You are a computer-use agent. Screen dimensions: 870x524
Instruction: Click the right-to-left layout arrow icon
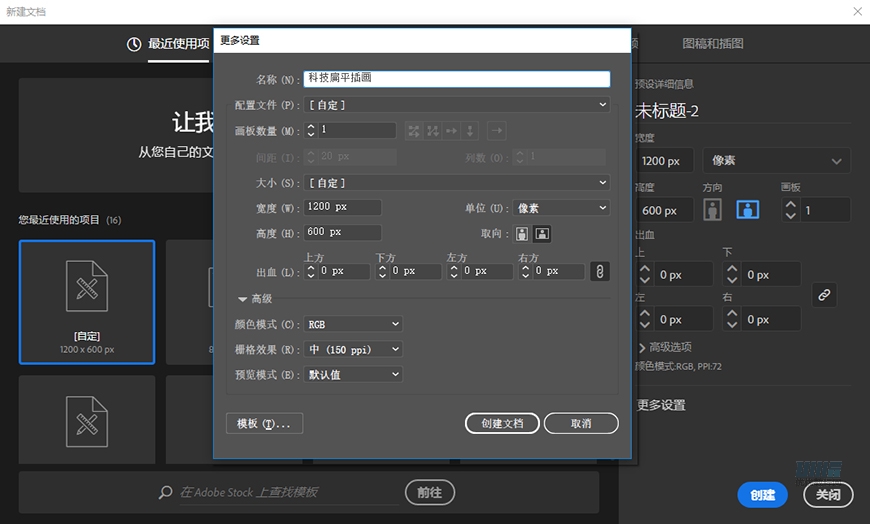(497, 131)
